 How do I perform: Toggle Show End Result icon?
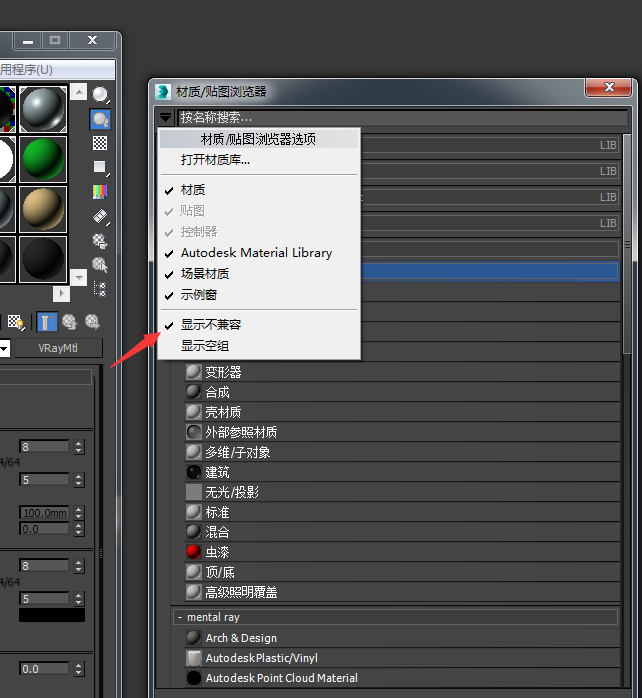(47, 322)
